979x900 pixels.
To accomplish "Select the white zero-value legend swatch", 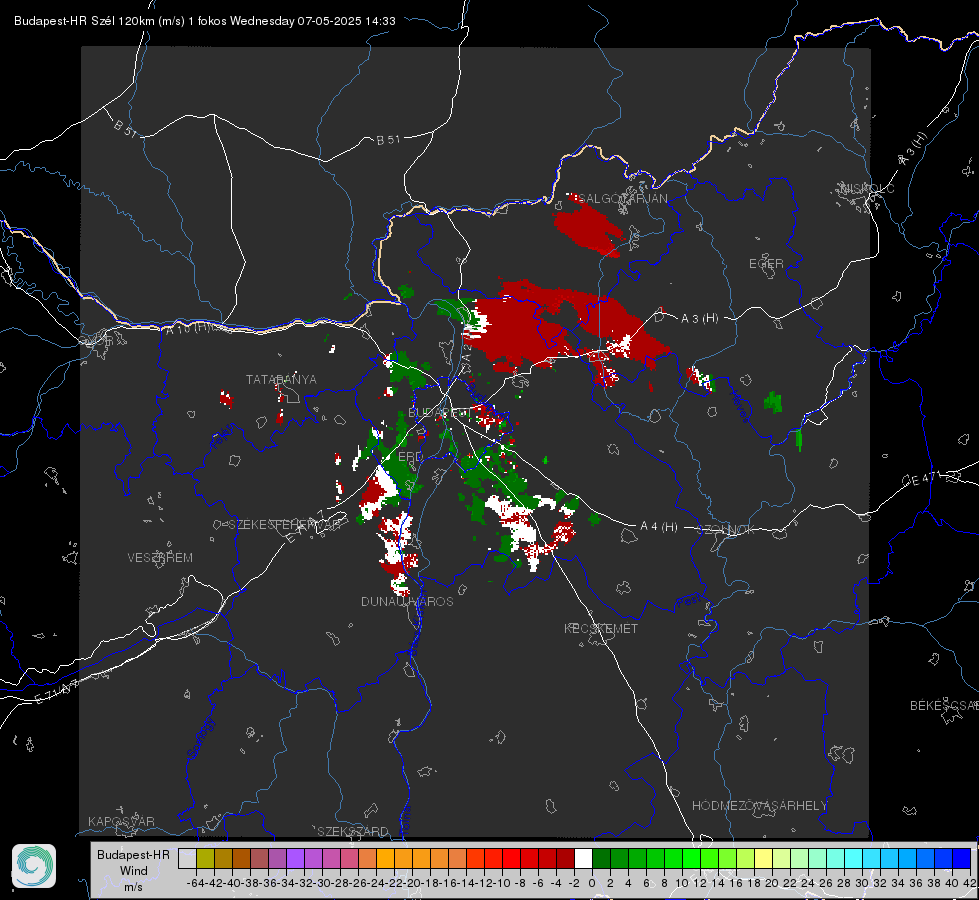I will pos(583,859).
